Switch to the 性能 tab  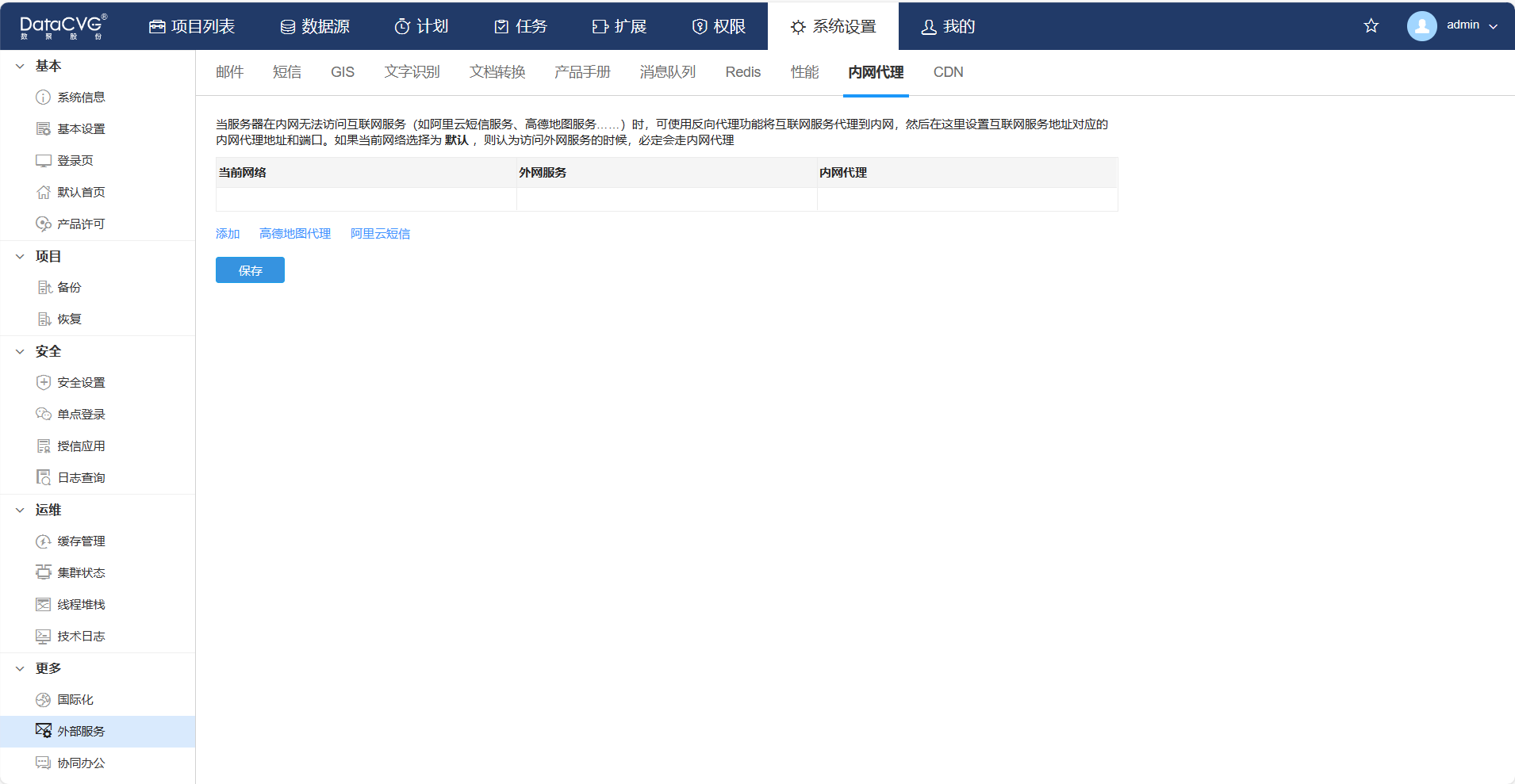(x=804, y=72)
